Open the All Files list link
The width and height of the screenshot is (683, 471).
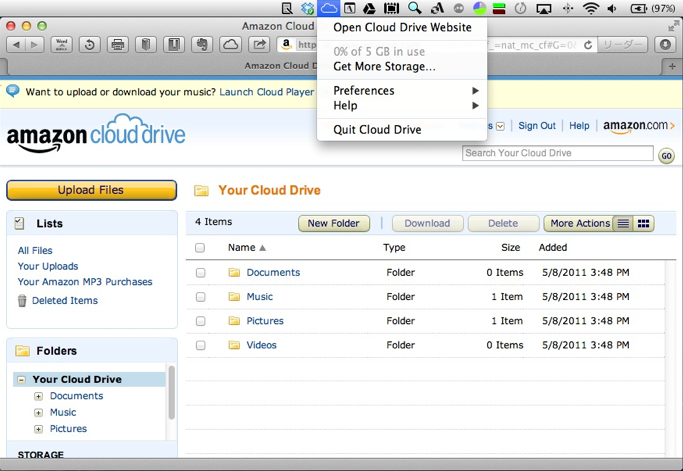coord(35,251)
